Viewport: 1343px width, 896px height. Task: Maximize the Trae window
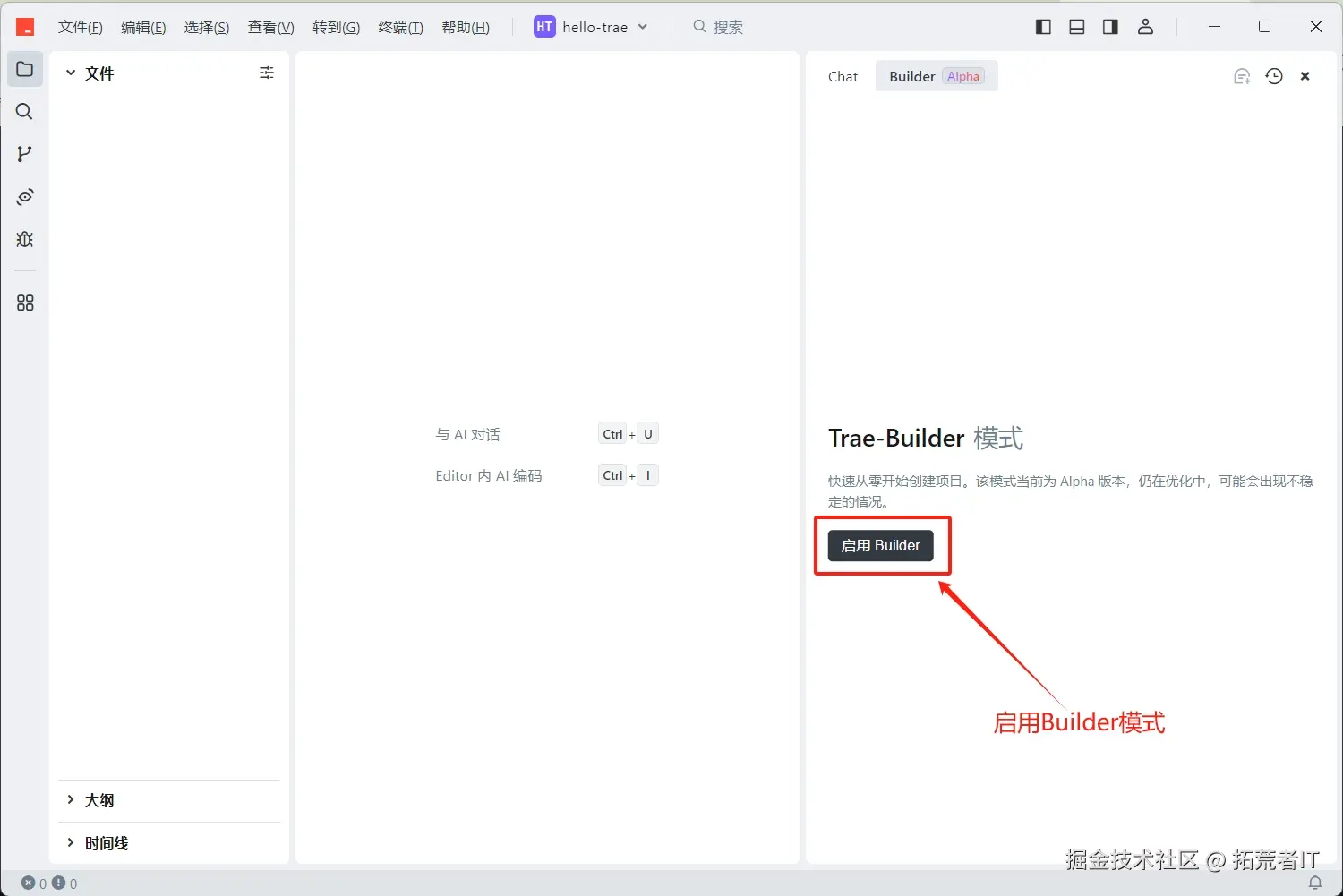[x=1265, y=27]
